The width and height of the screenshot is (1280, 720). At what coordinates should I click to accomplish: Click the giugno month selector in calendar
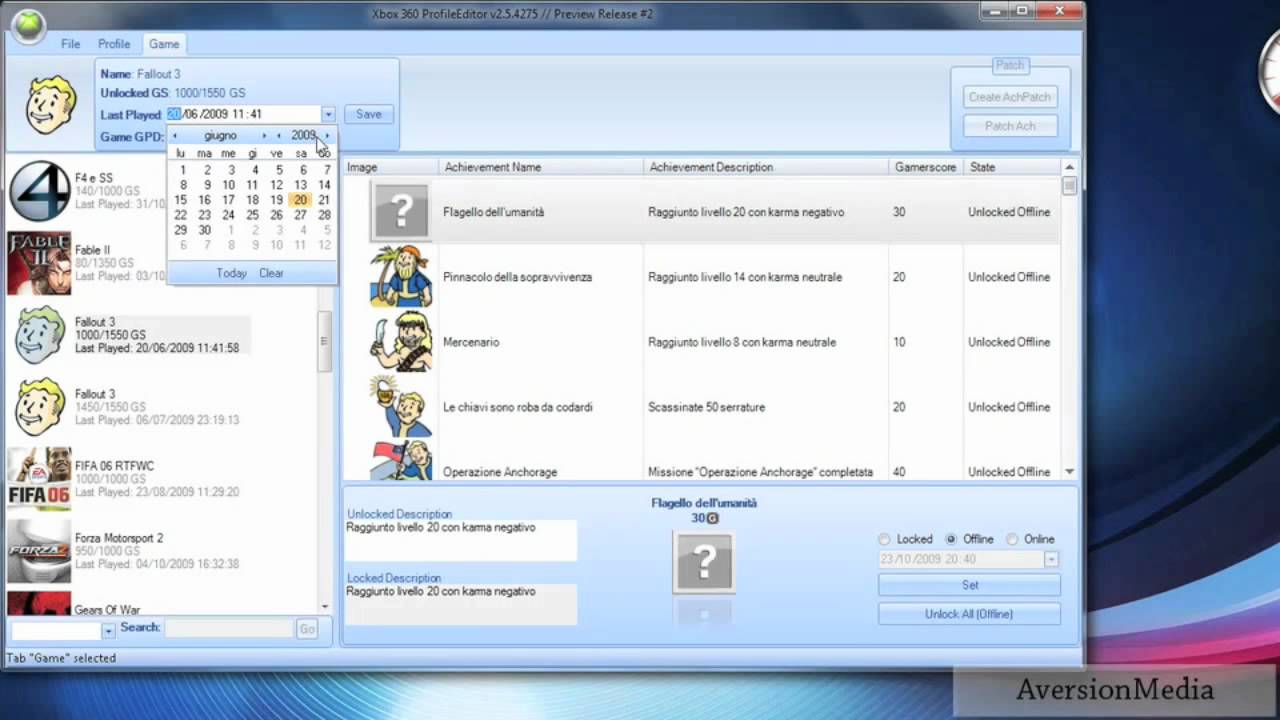click(x=220, y=136)
